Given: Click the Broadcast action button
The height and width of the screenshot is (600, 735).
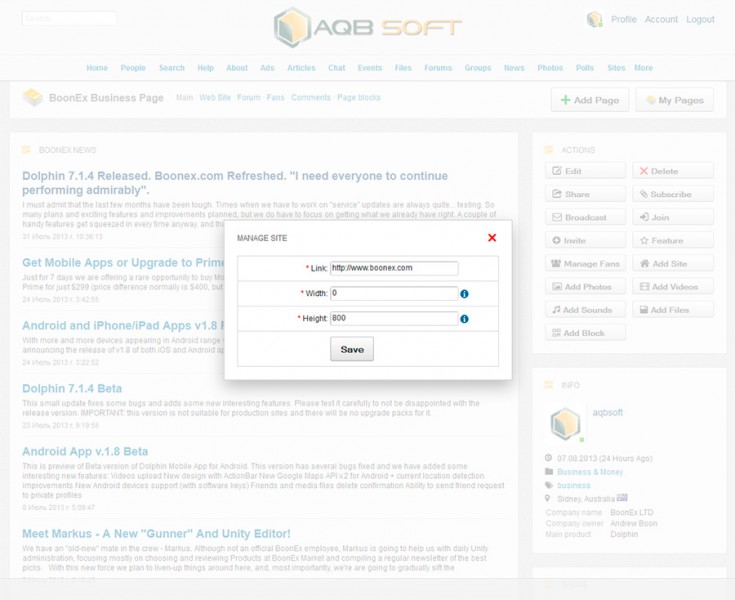Looking at the screenshot, I should point(585,218).
